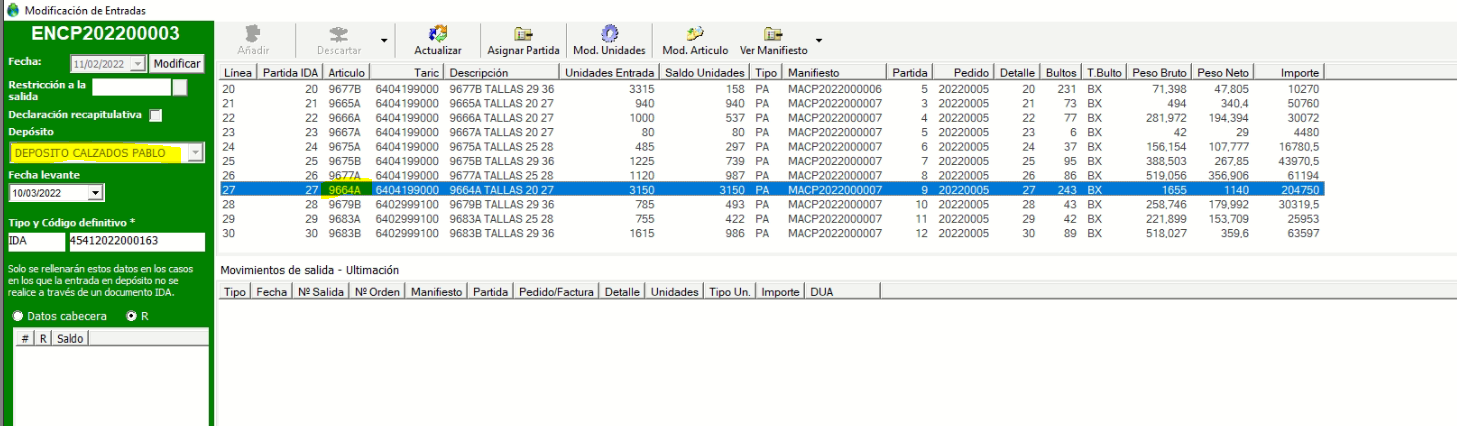This screenshot has height=426, width=1457.
Task: Click the small button beside Restricción field
Action: [x=180, y=87]
